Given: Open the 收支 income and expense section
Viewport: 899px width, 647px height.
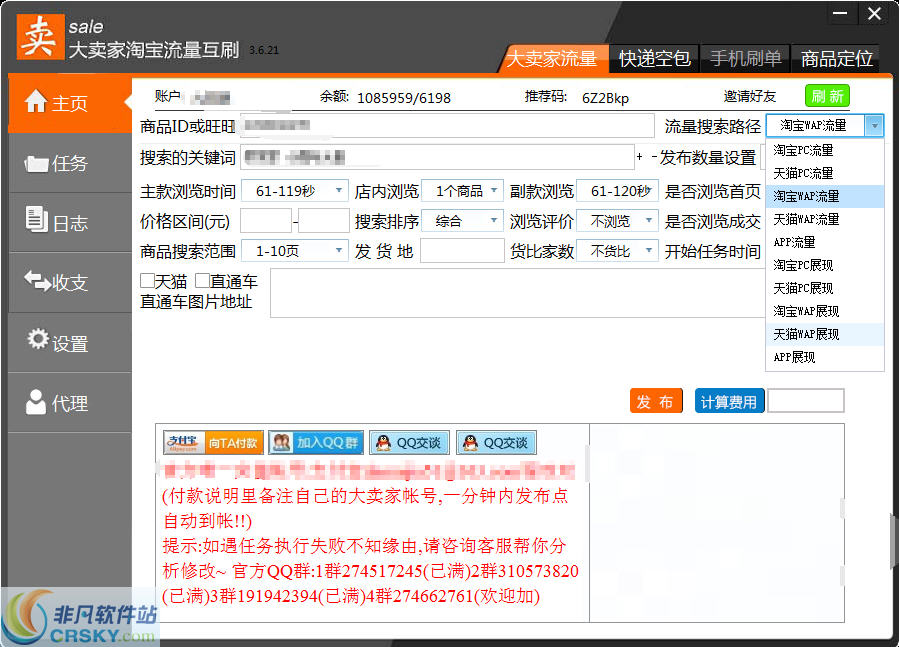Looking at the screenshot, I should click(70, 282).
